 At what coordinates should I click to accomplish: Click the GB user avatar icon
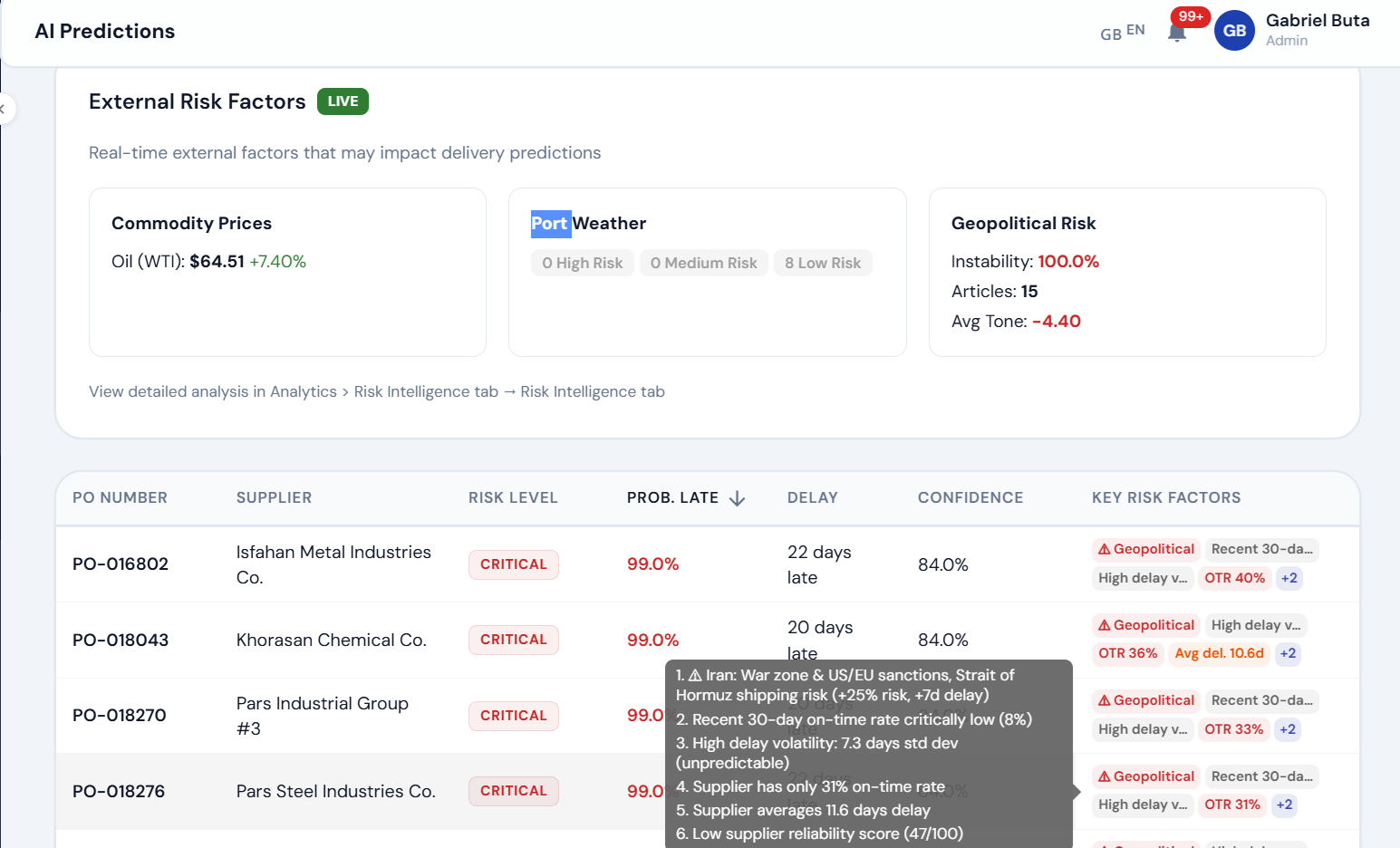pos(1234,30)
